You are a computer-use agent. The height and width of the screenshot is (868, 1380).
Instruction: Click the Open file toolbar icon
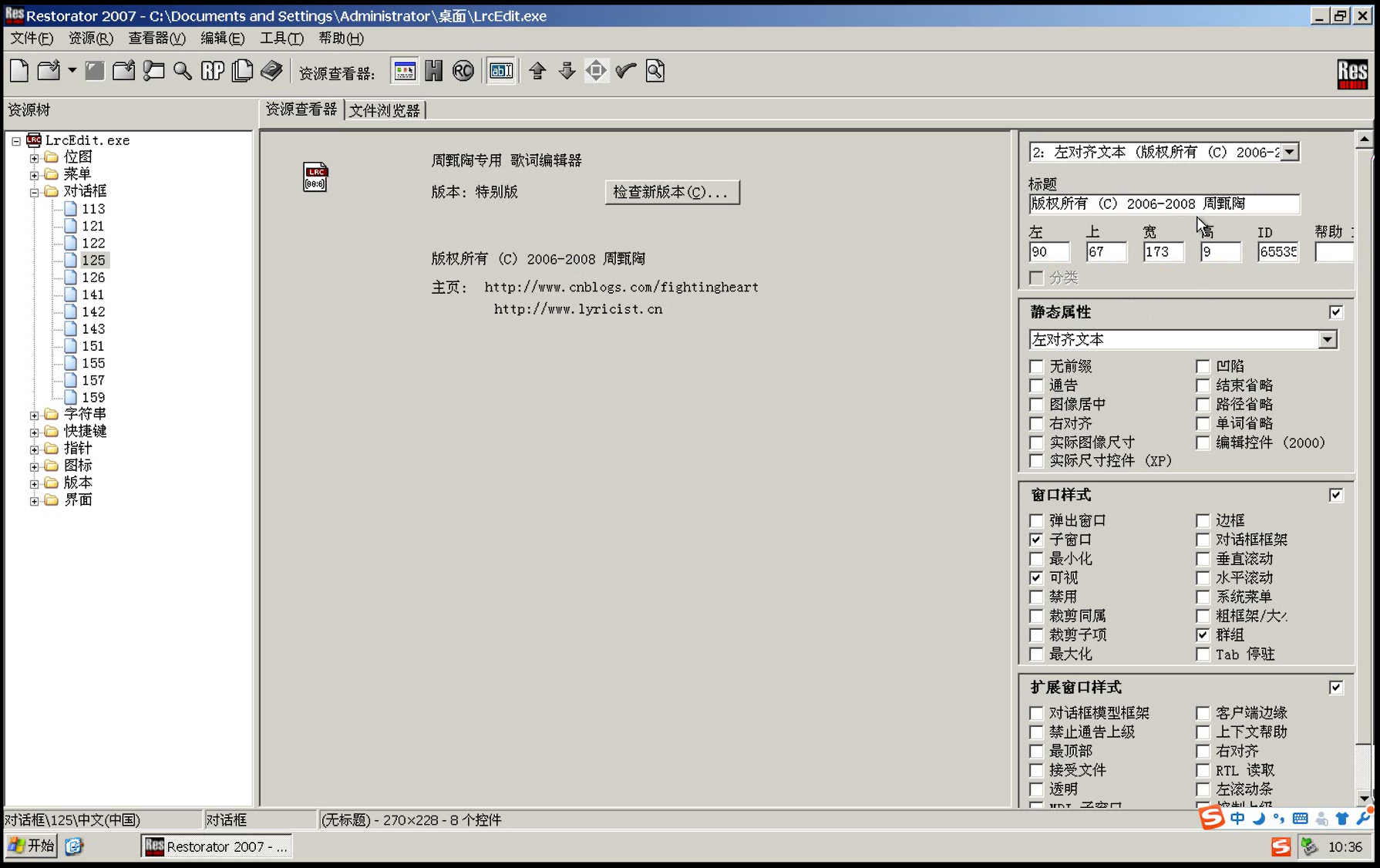tap(49, 71)
